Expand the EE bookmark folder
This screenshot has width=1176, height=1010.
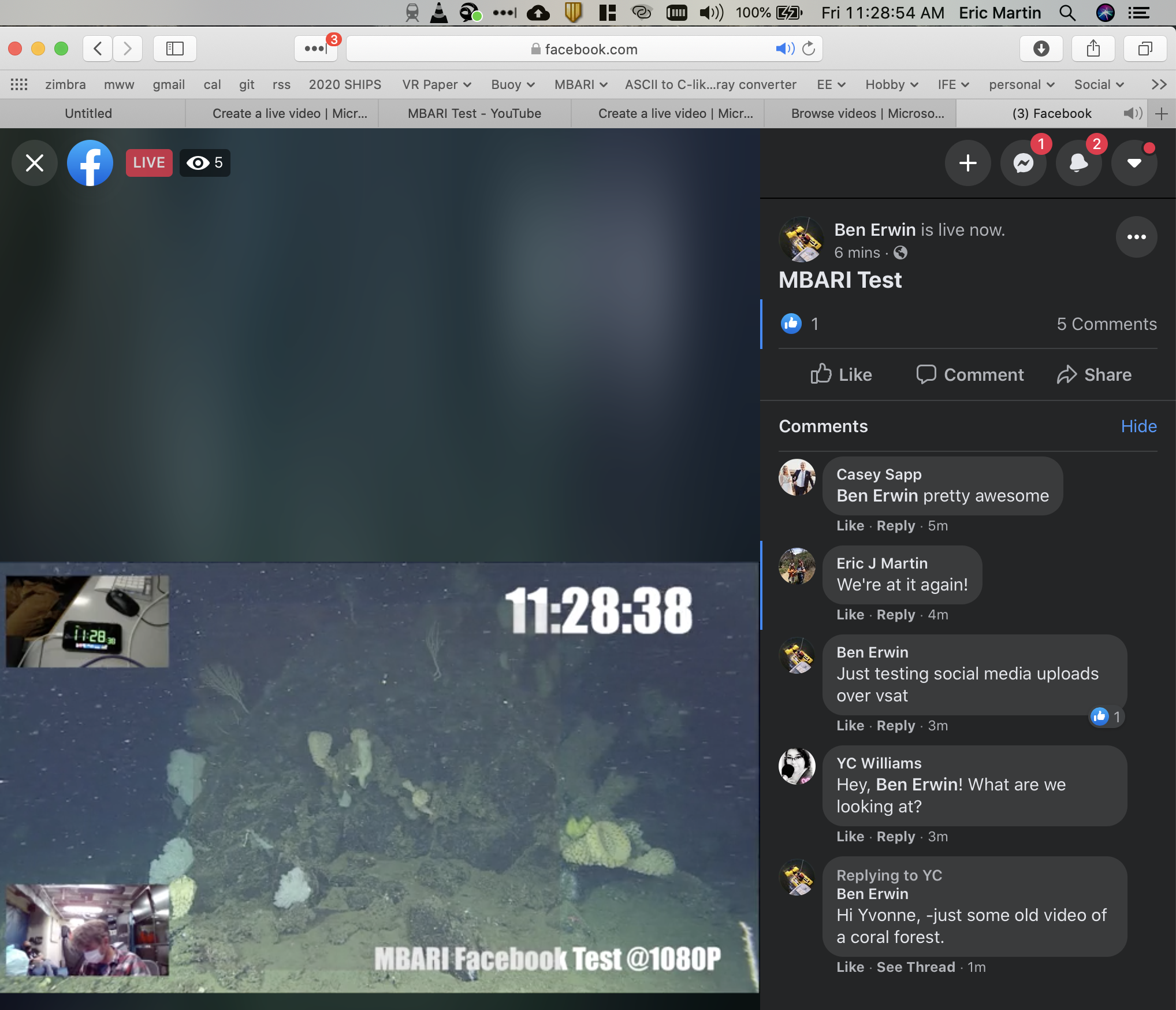click(831, 84)
